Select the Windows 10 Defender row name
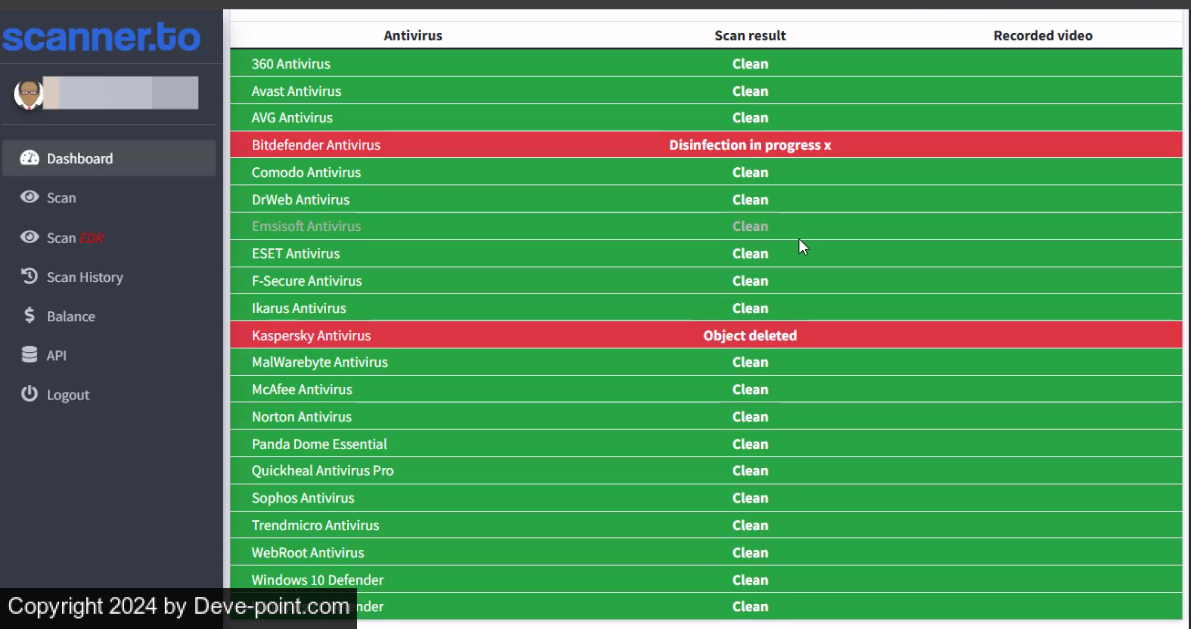 (x=317, y=580)
